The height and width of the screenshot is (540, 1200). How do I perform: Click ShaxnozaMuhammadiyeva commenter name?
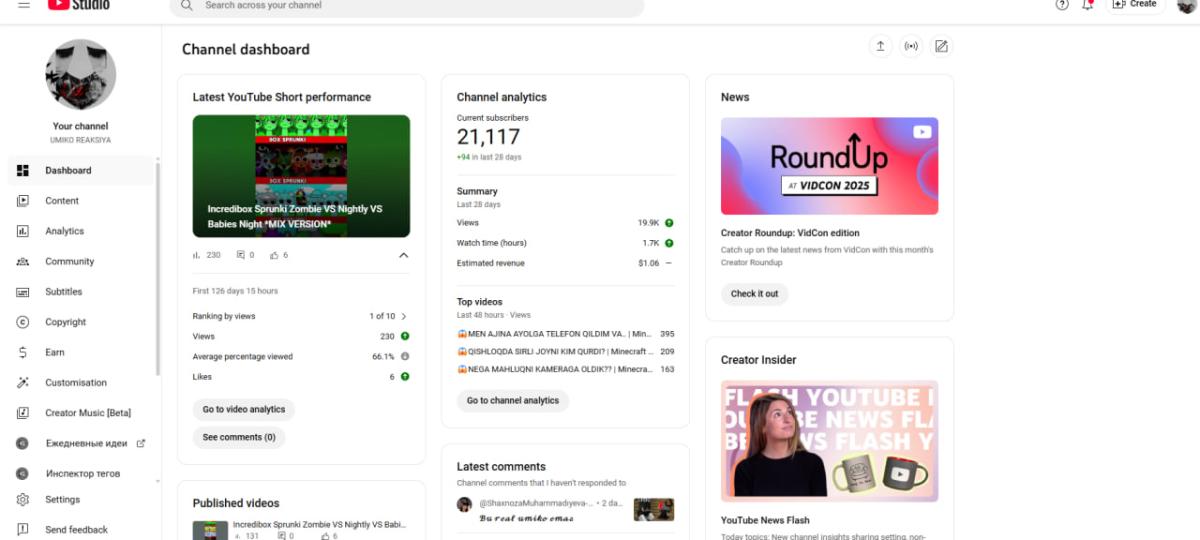[536, 503]
